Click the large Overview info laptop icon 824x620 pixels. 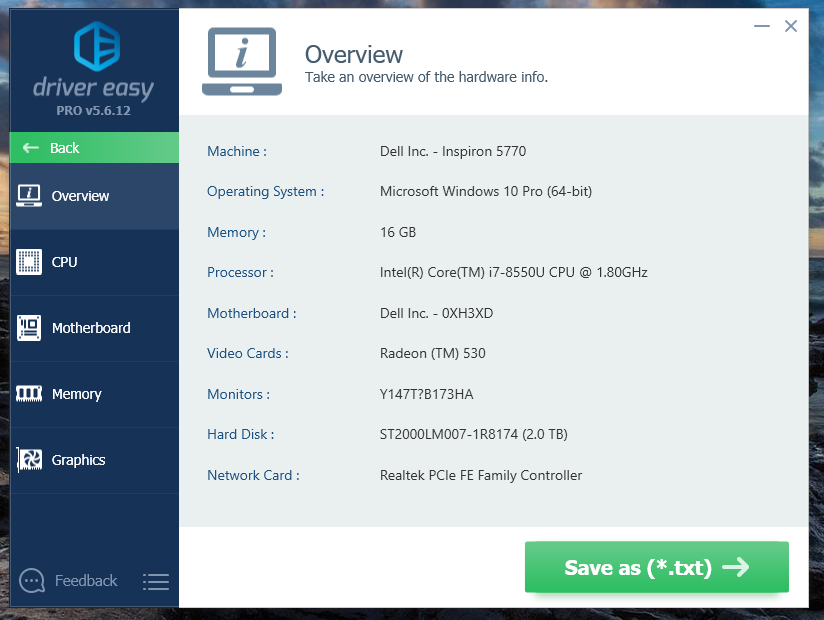tap(242, 61)
